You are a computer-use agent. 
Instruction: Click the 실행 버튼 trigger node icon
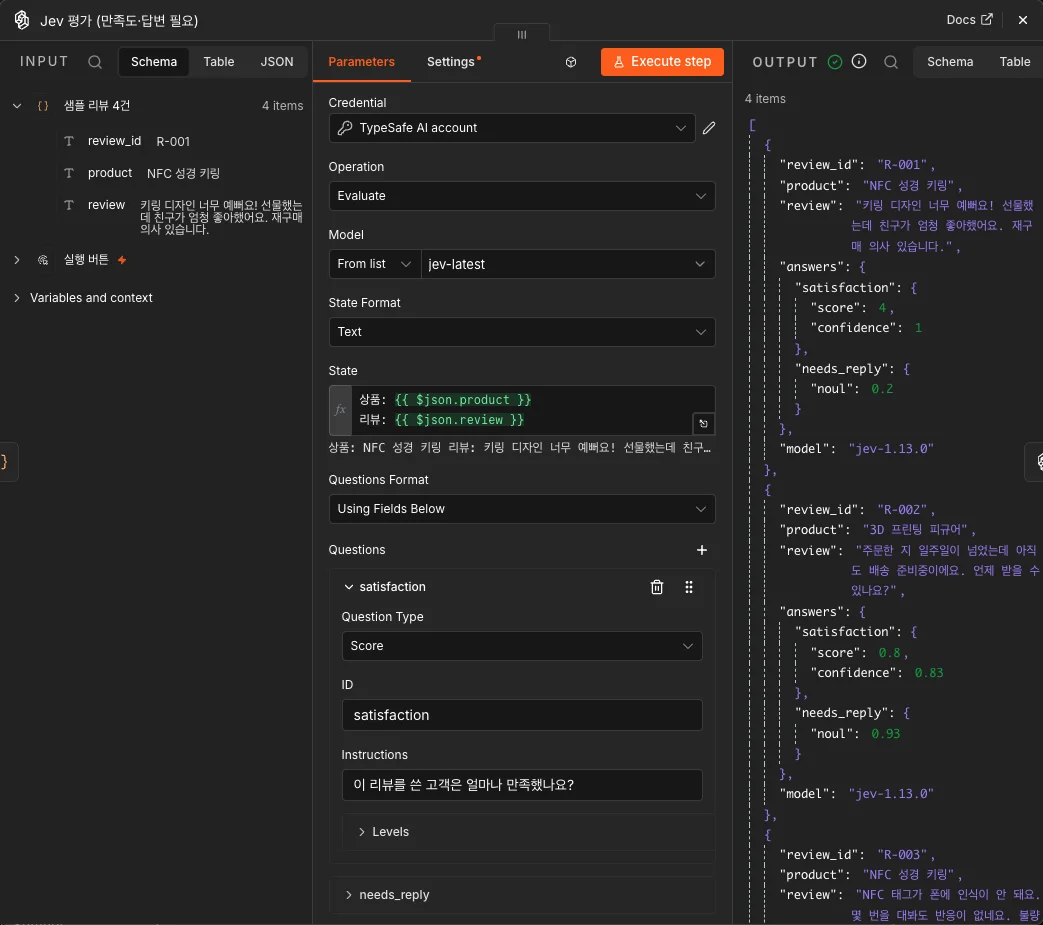(43, 260)
